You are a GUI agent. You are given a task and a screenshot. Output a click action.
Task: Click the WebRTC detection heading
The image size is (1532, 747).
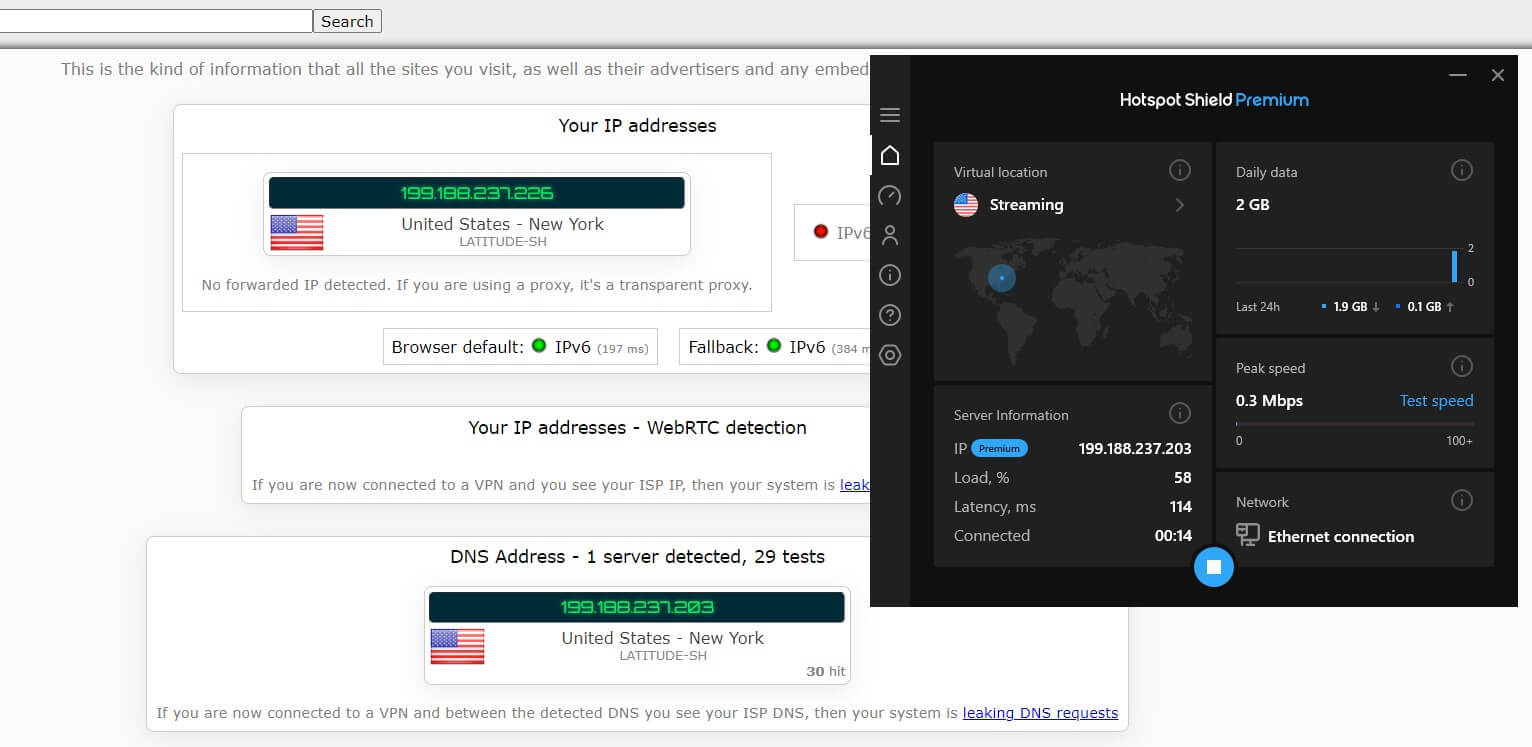637,427
